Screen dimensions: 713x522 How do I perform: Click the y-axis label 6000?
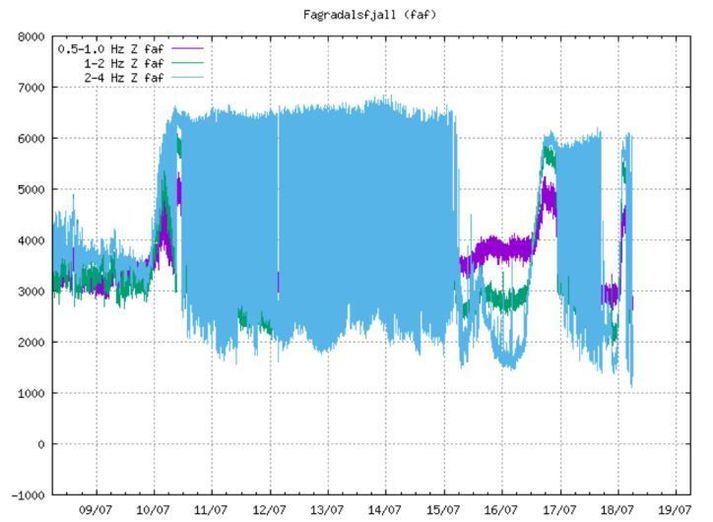[31, 138]
